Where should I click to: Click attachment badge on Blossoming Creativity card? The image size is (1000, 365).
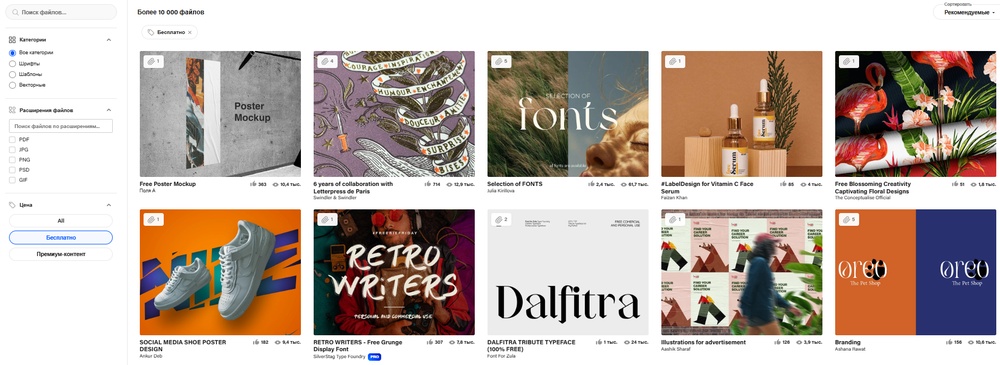tap(849, 62)
